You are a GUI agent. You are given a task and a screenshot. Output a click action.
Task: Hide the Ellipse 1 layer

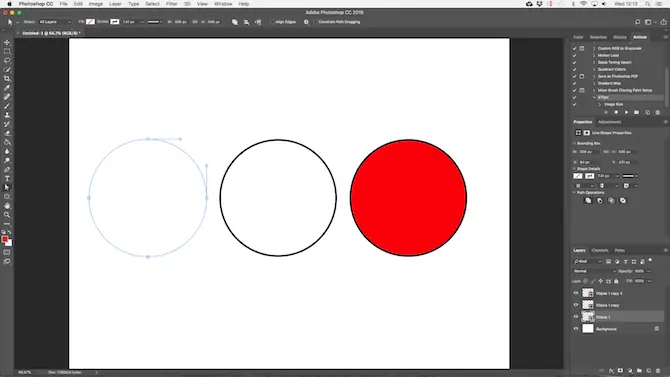[576, 317]
